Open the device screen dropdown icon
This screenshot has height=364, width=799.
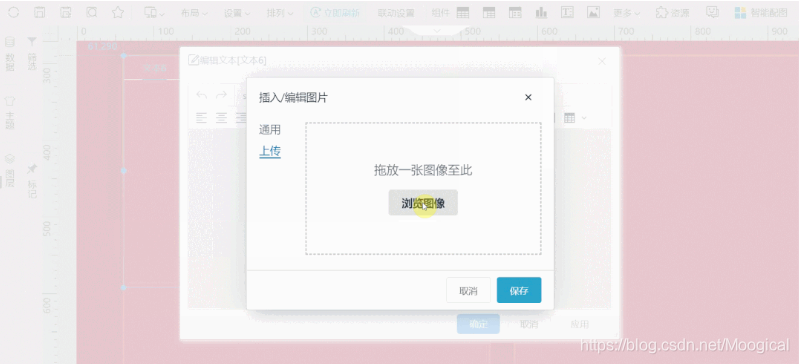click(x=154, y=13)
